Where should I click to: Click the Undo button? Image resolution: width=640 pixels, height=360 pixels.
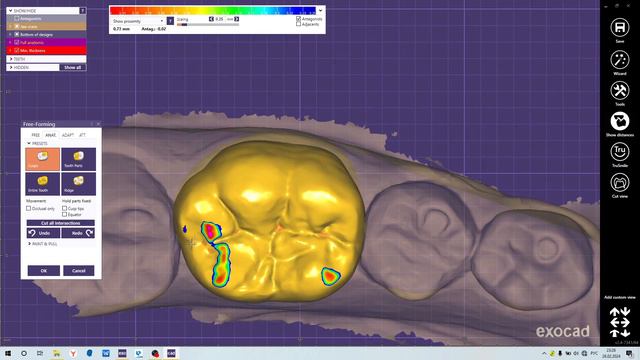[x=43, y=233]
